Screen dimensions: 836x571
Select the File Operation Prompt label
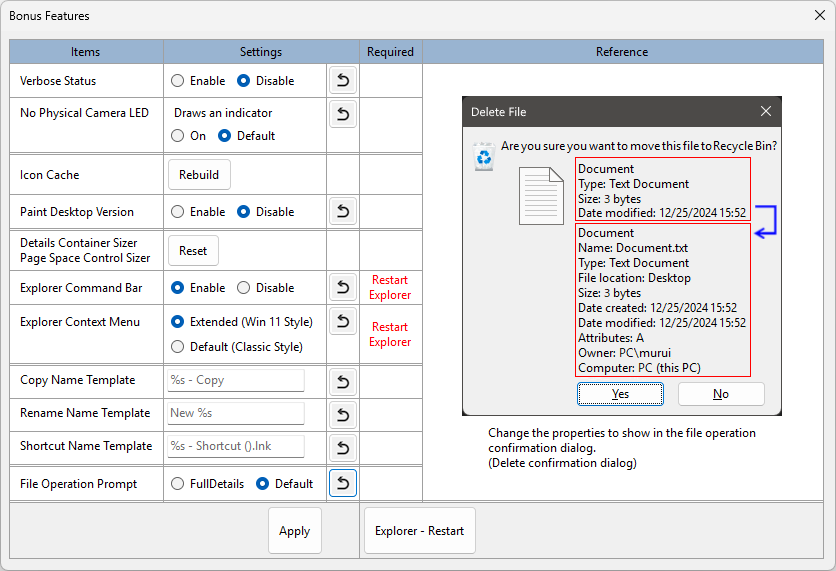pos(78,484)
